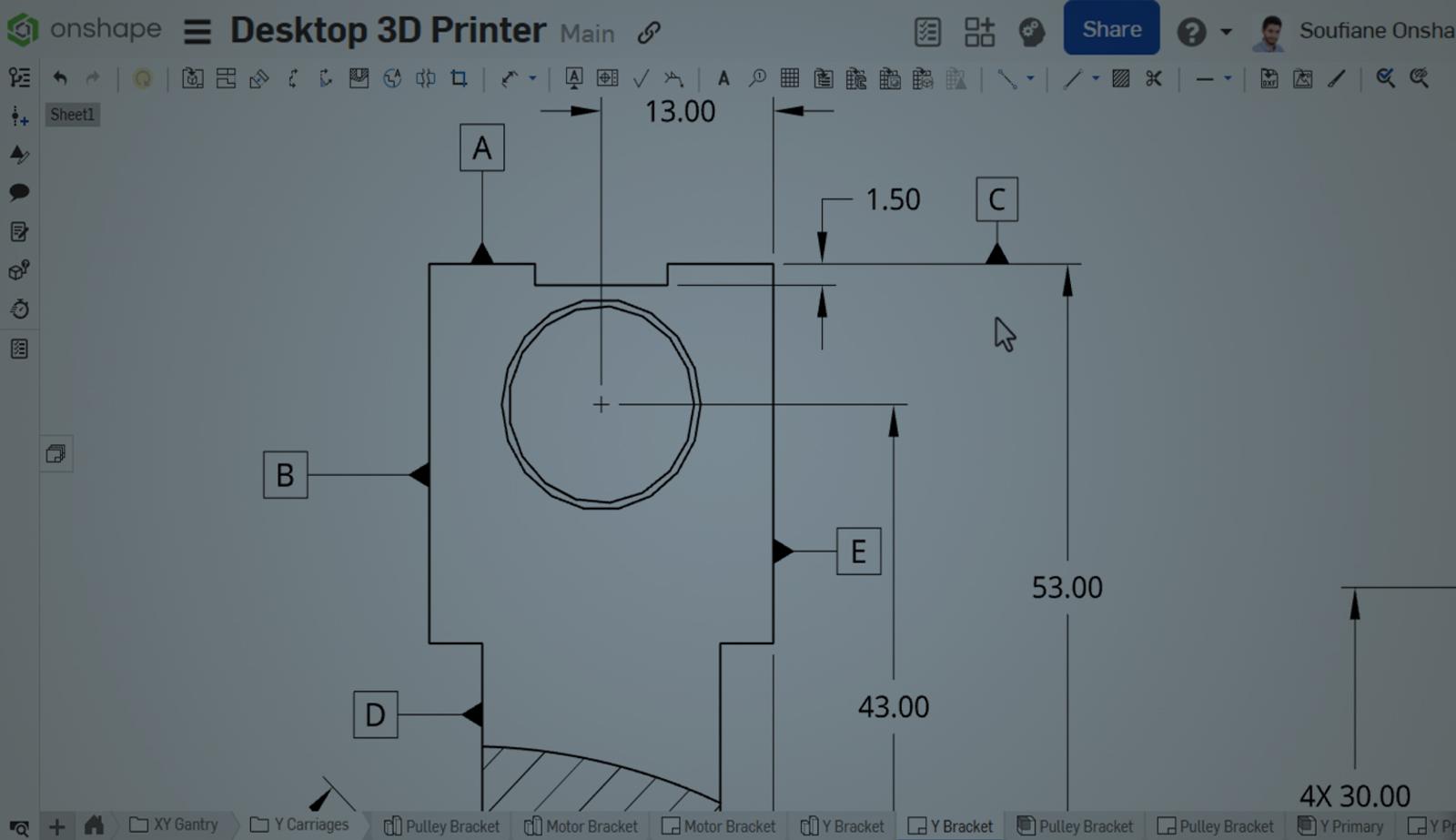The height and width of the screenshot is (840, 1456).
Task: Expand the line style dropdown
Action: point(1228,79)
